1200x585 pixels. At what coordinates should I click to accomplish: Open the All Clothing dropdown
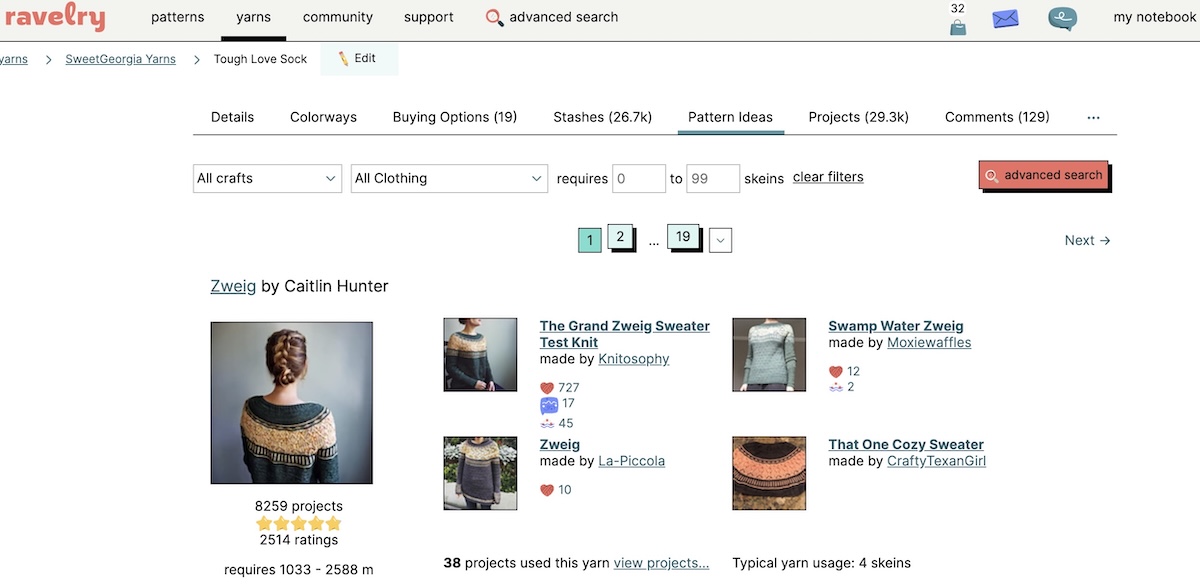[449, 178]
